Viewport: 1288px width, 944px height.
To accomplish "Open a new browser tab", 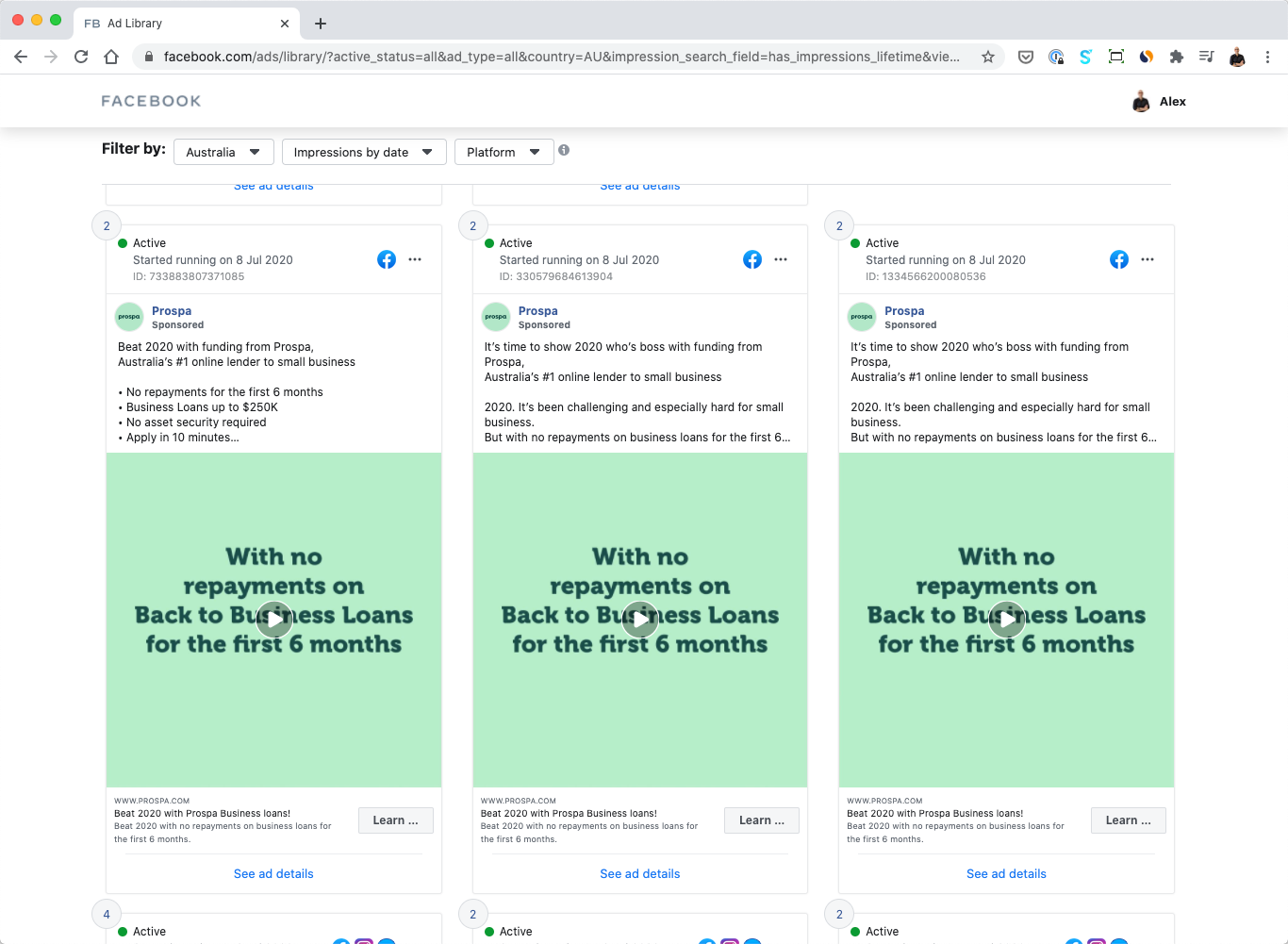I will coord(321,24).
